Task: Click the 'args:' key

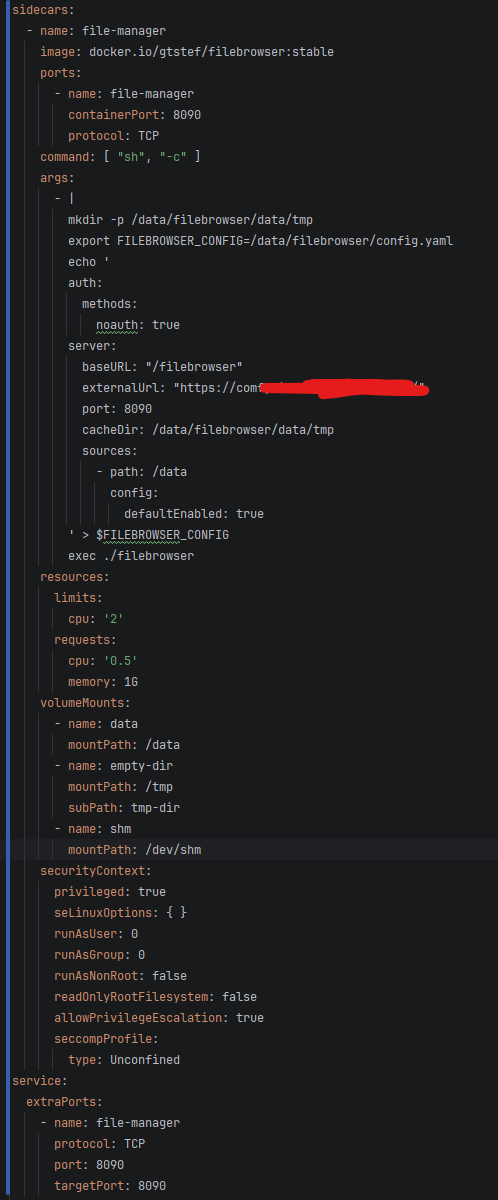Action: [57, 178]
